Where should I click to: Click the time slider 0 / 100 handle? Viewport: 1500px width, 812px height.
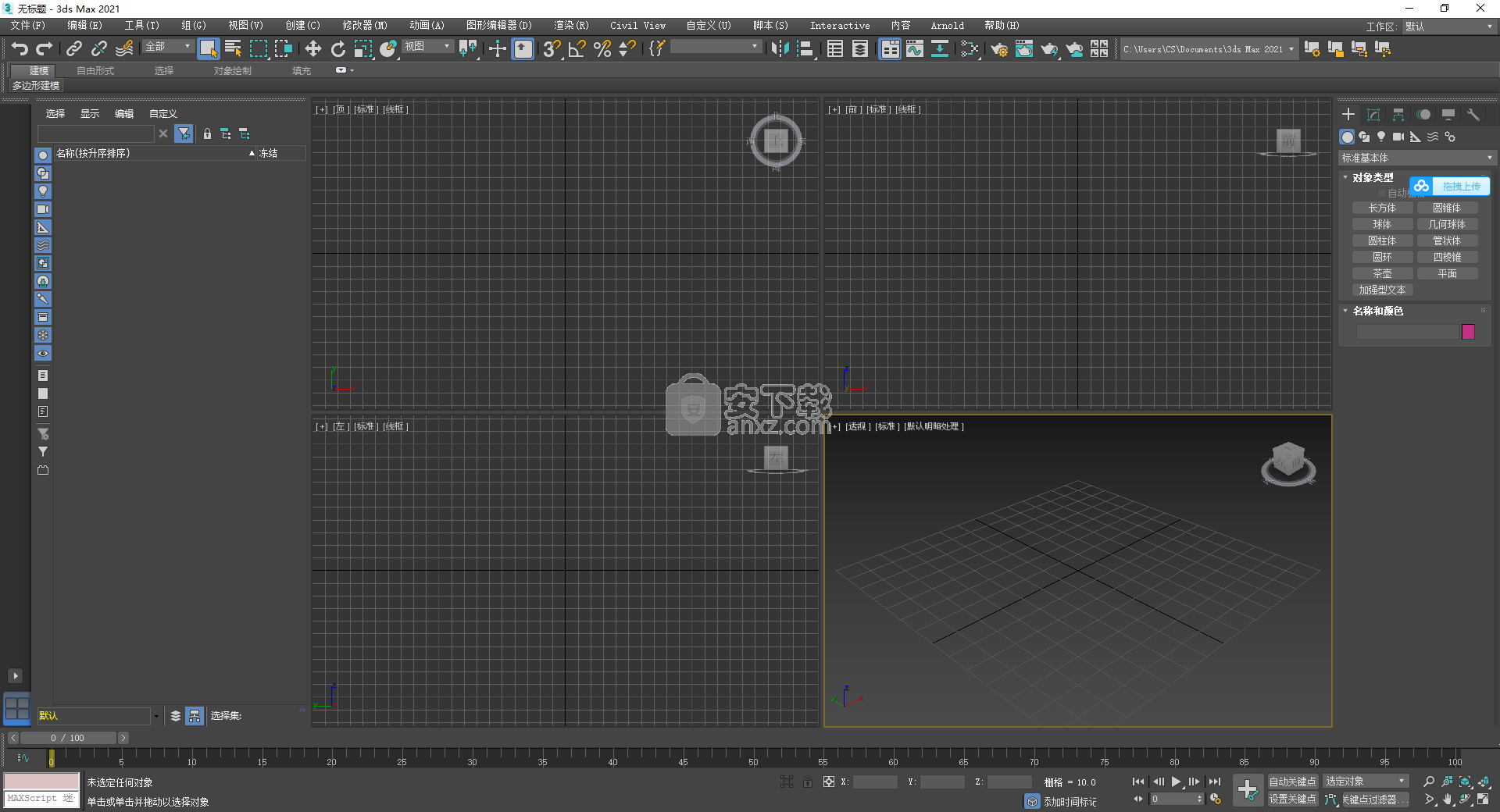[68, 738]
